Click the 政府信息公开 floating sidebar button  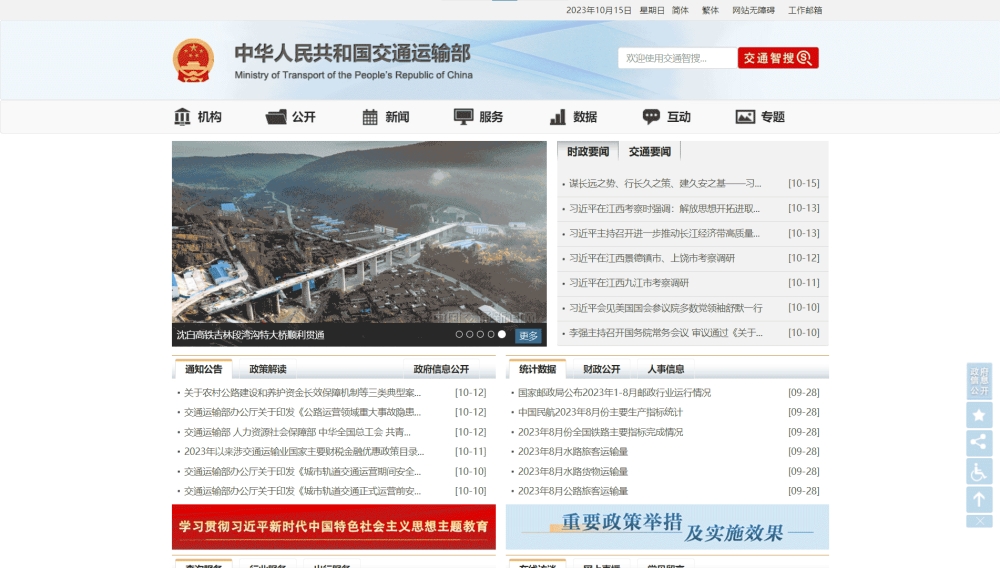[x=980, y=381]
